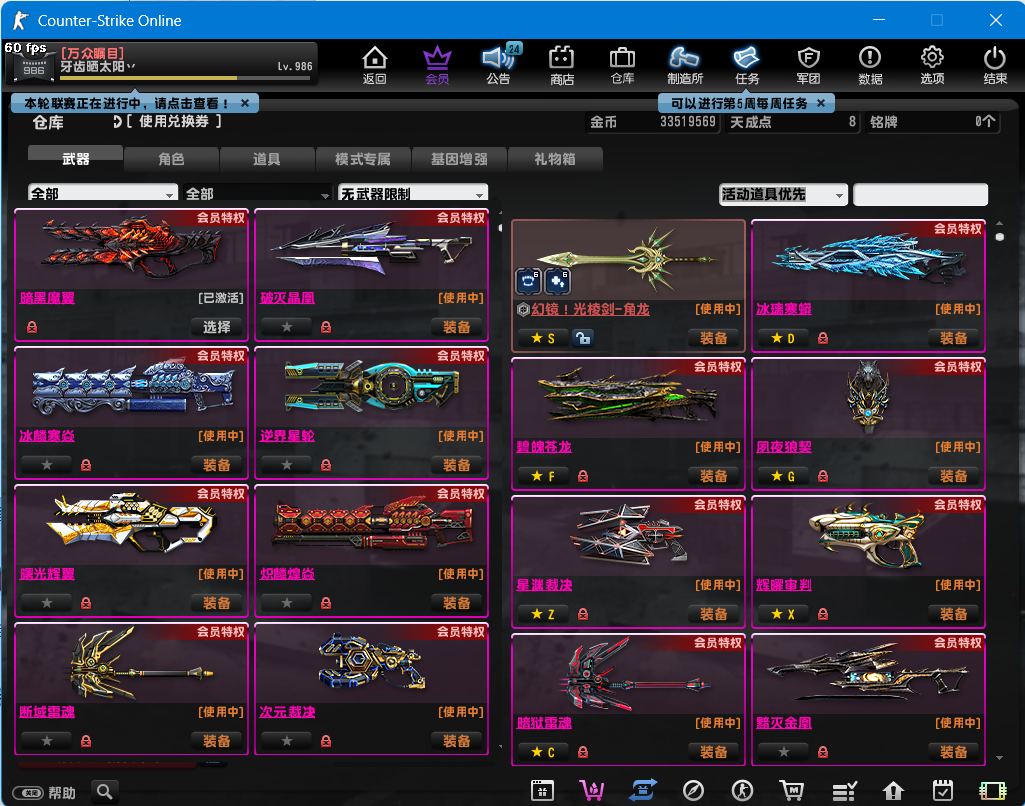Screen dimensions: 1025x806
Task: Click the 使用兑换券 link
Action: click(173, 121)
